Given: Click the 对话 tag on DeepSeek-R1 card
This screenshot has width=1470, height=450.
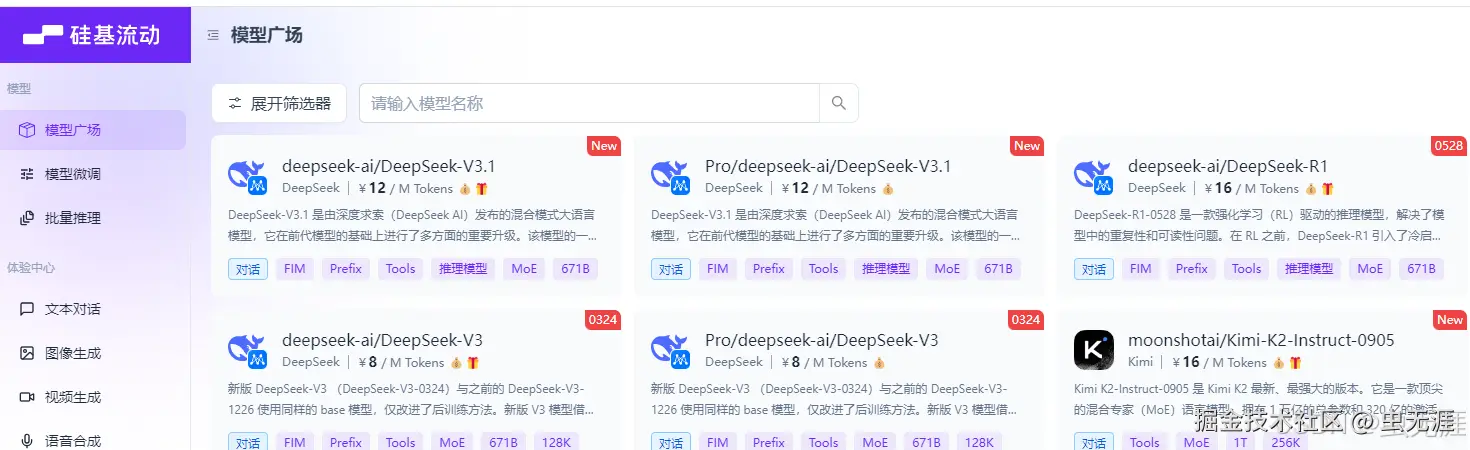Looking at the screenshot, I should 1094,269.
